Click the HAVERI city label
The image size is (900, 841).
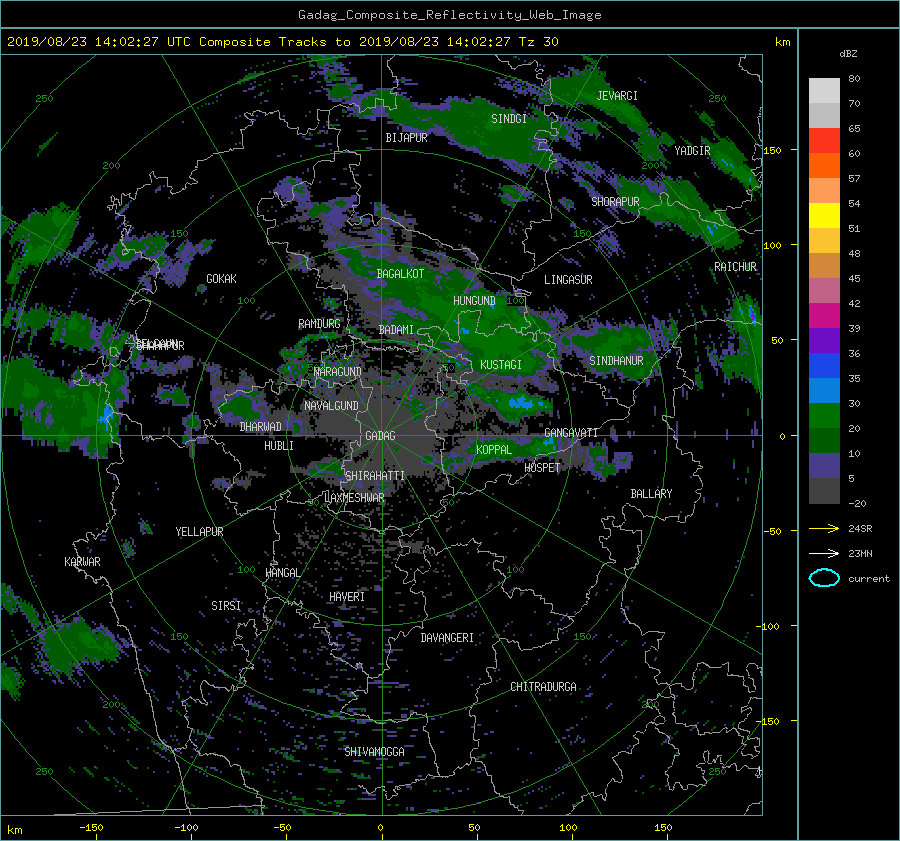click(x=347, y=597)
